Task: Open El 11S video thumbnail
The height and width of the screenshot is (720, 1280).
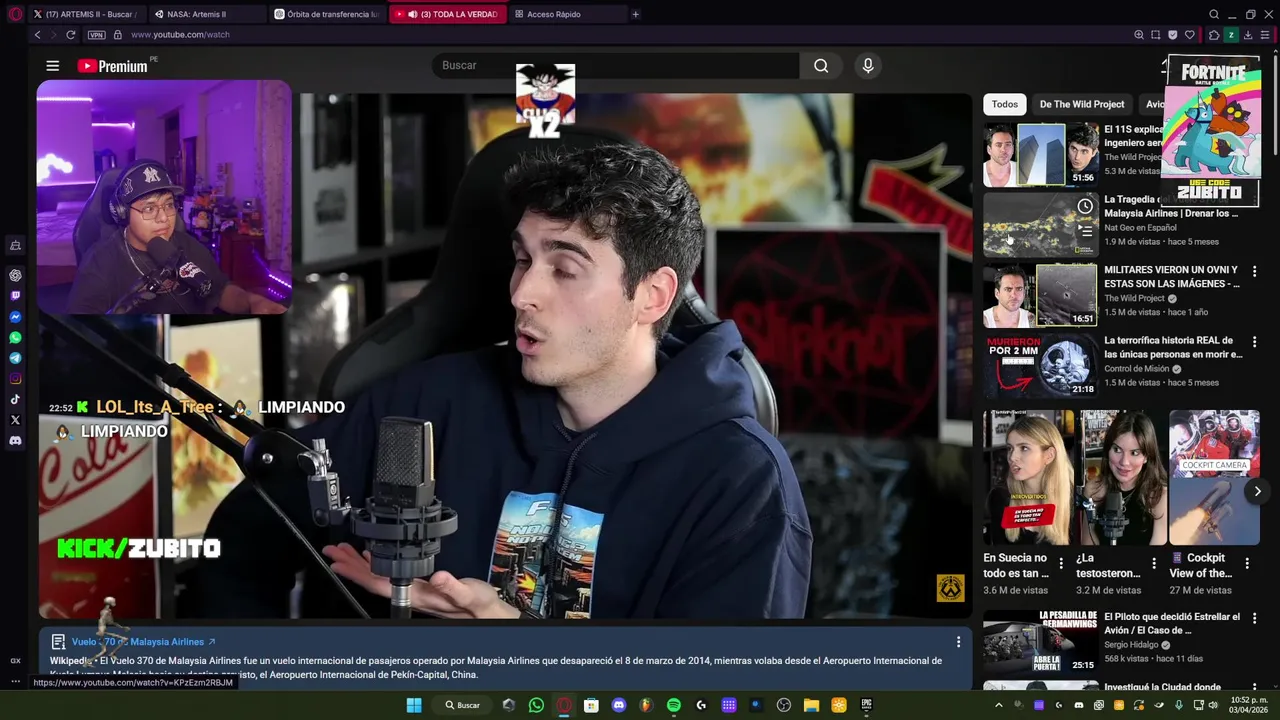Action: click(x=1041, y=155)
